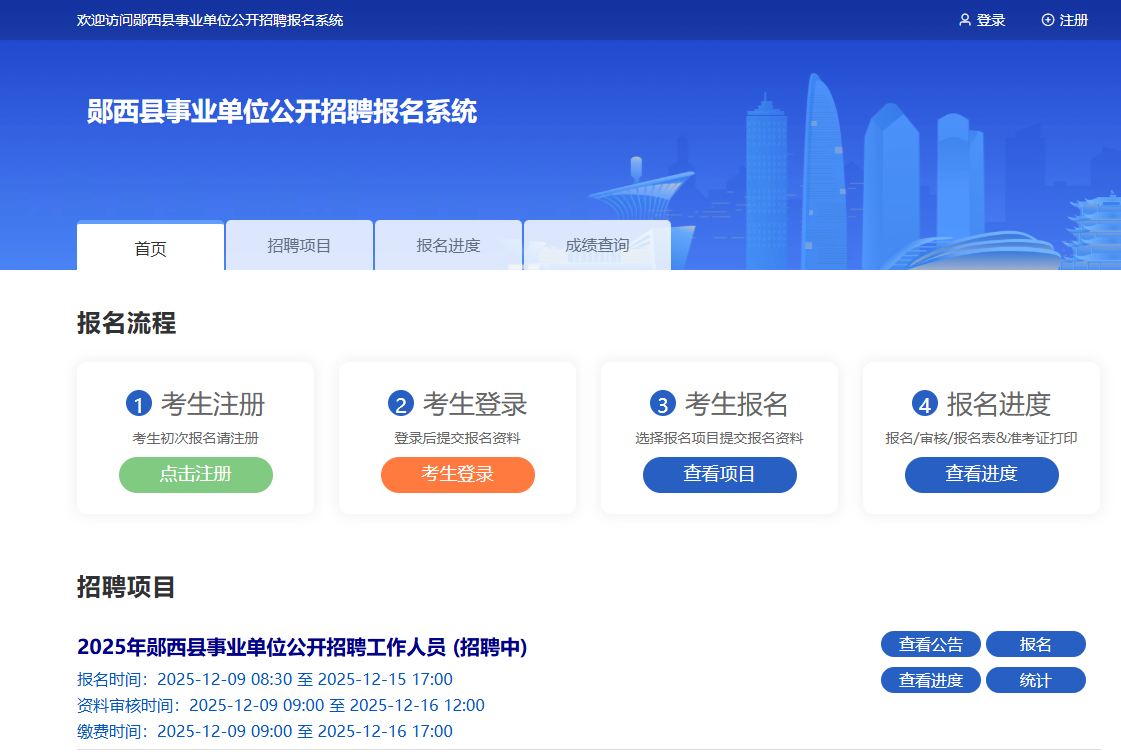Click the blue 查看项目 button

(719, 474)
